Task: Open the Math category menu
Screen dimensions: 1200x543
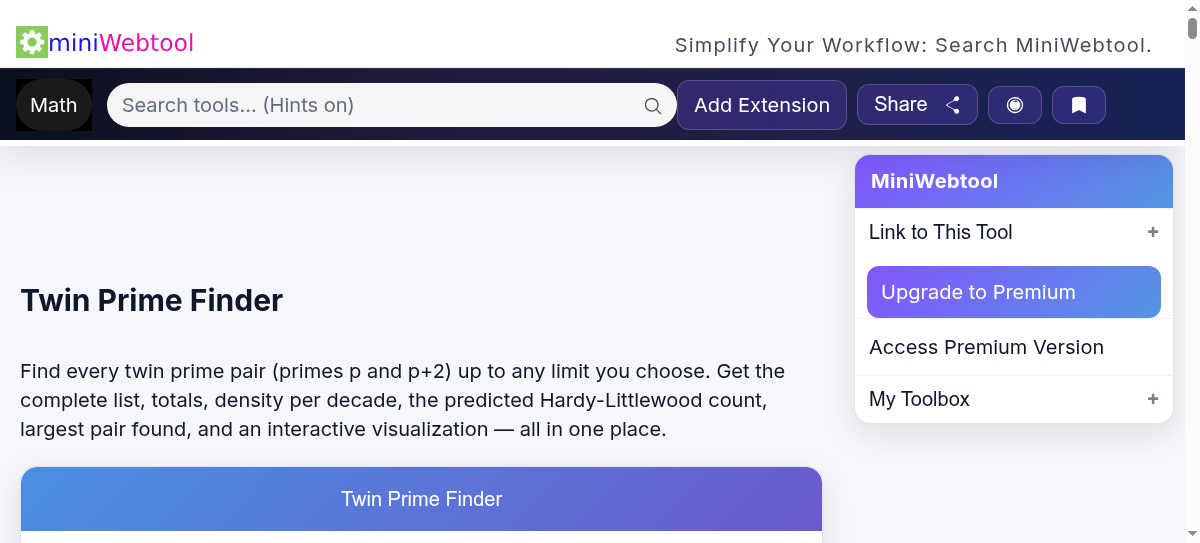Action: click(54, 105)
